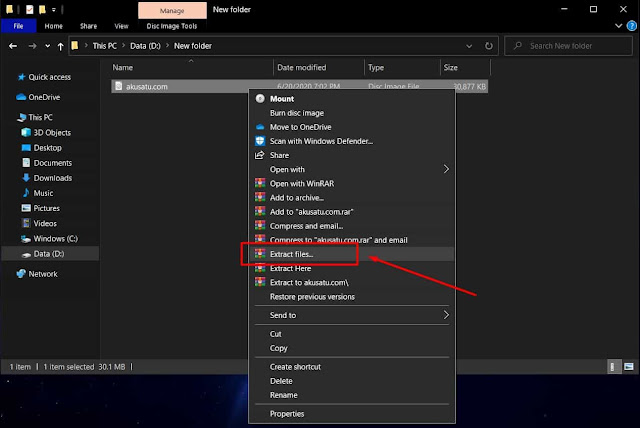Click the chevron after Data (D:) in the address bar
The height and width of the screenshot is (428, 640).
point(167,45)
